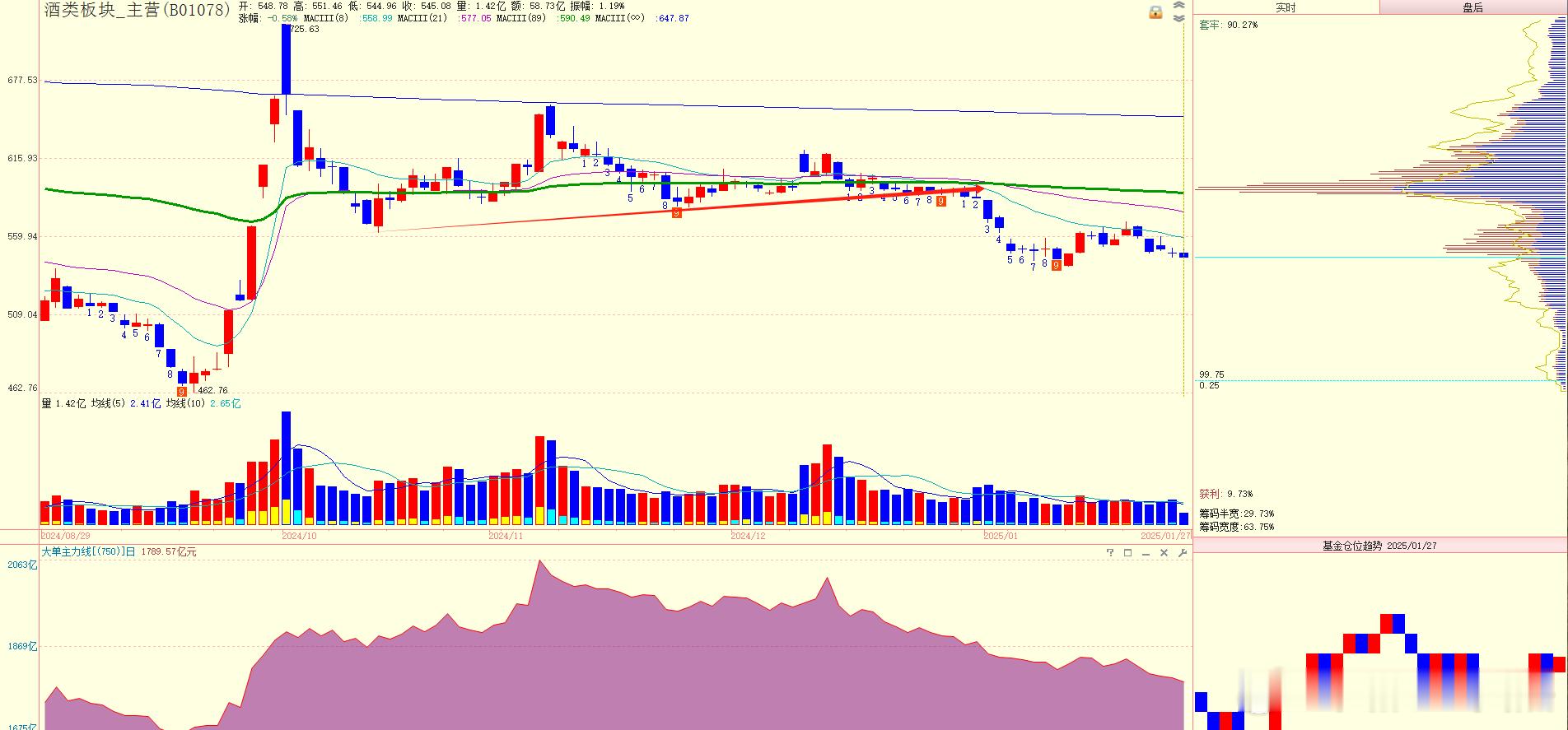Click the 677.53 price axis label
The height and width of the screenshot is (730, 1568).
click(22, 81)
